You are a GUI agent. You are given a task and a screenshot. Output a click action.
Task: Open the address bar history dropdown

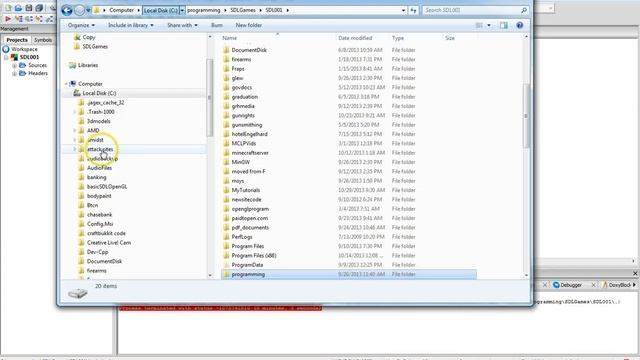point(403,10)
